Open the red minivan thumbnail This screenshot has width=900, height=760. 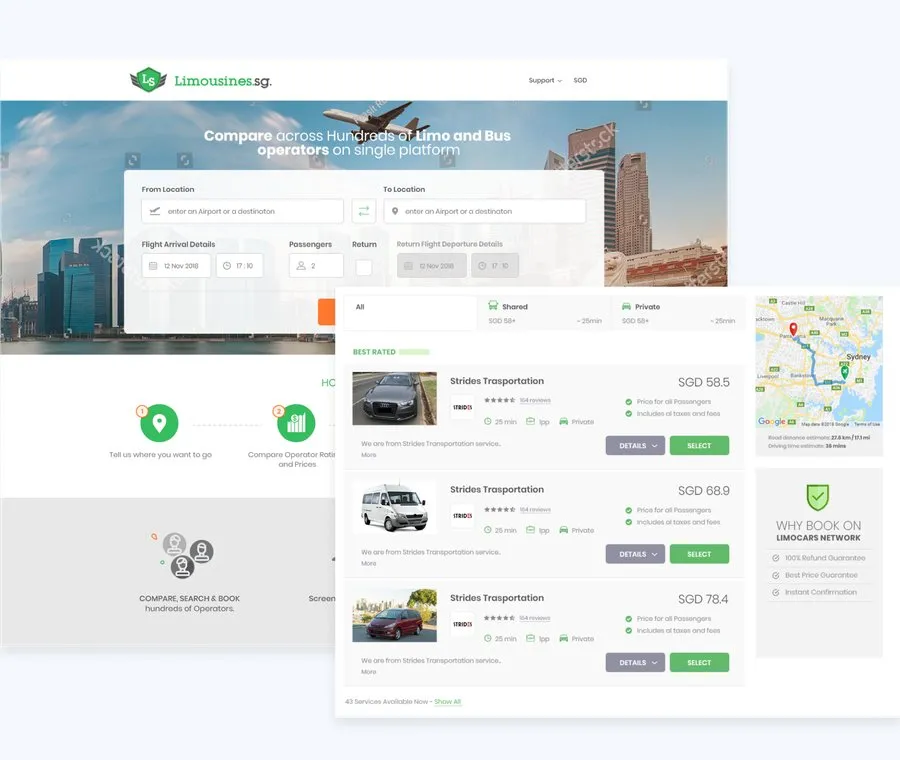coord(394,615)
